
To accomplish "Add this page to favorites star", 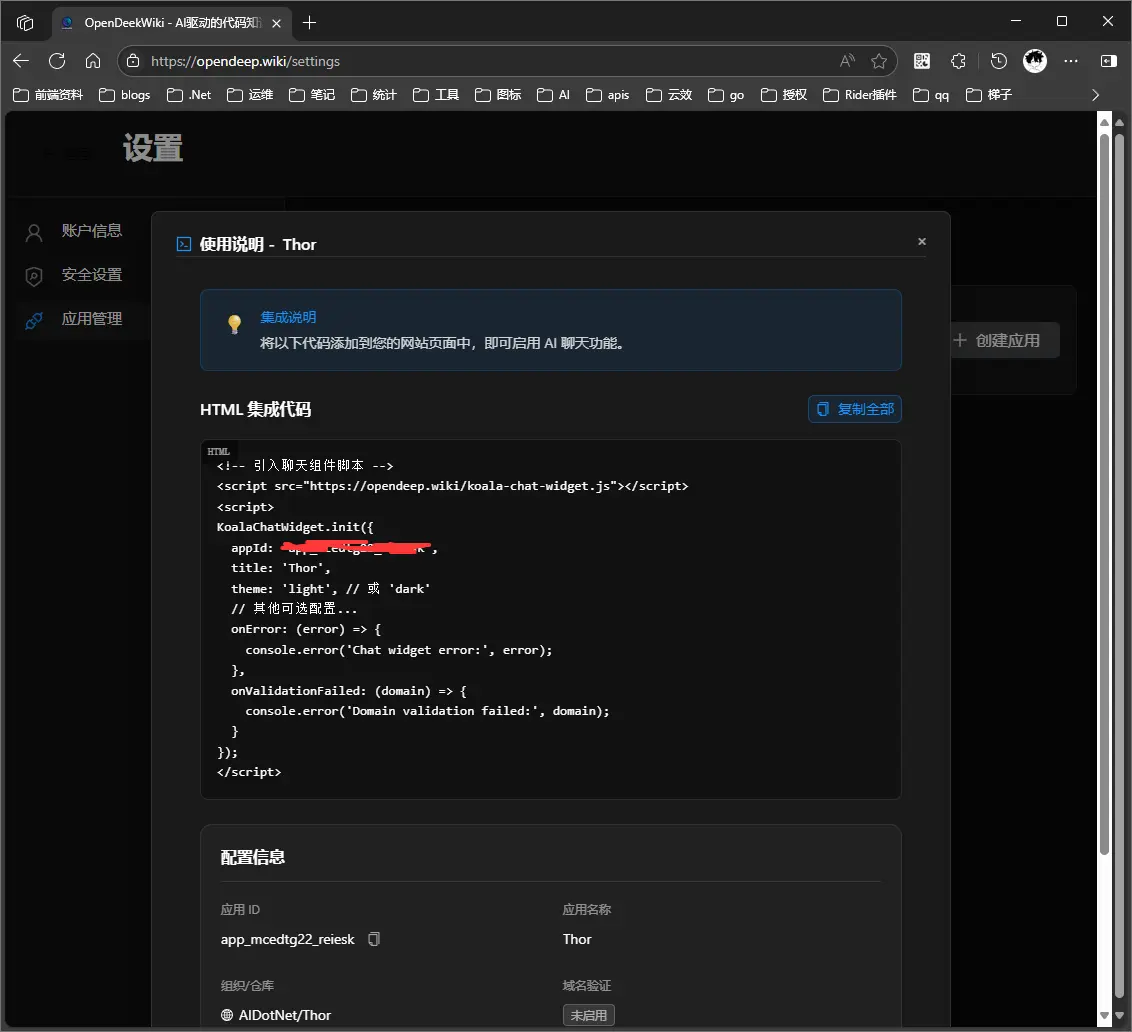I will (x=879, y=61).
